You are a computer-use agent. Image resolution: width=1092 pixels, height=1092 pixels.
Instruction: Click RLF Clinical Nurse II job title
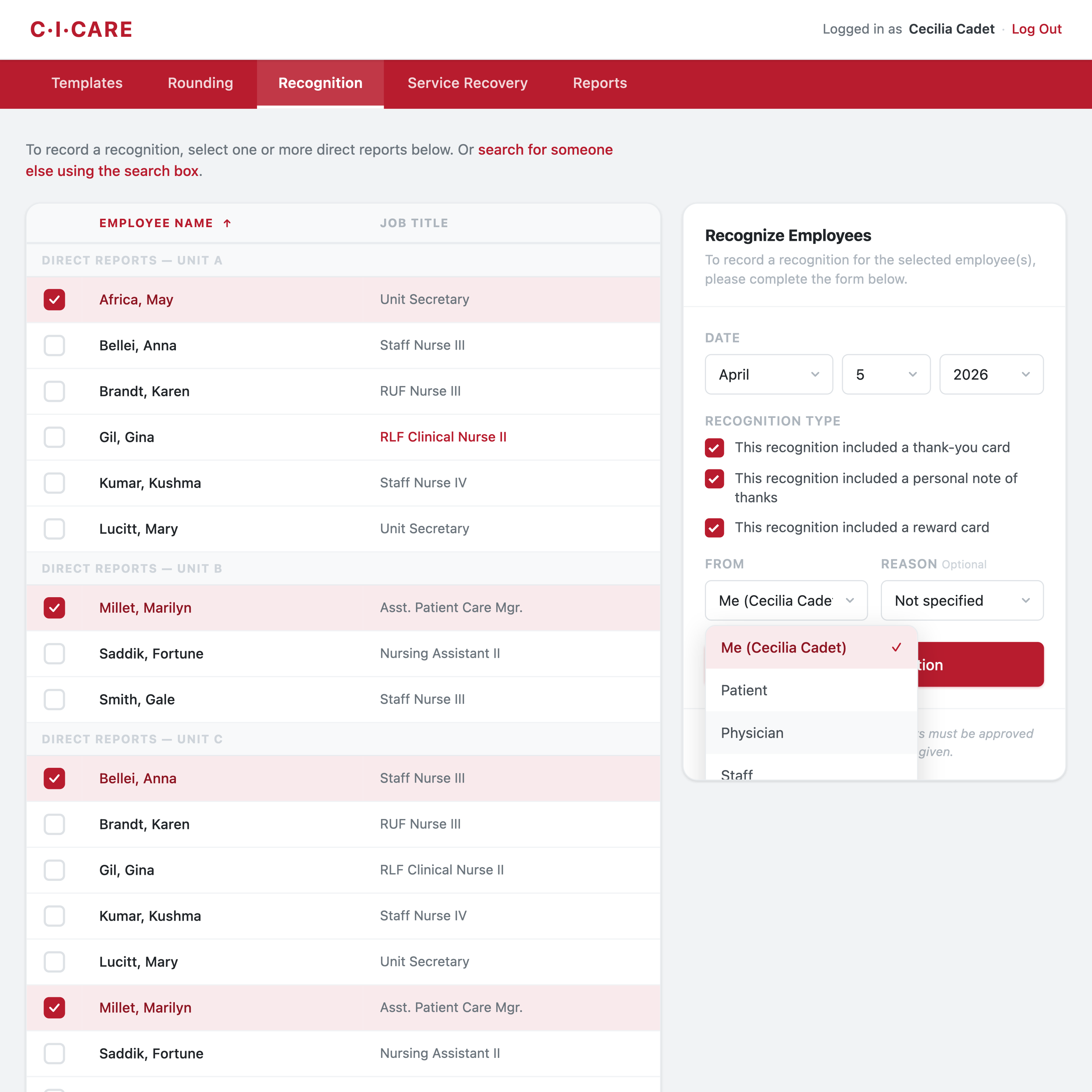point(443,437)
